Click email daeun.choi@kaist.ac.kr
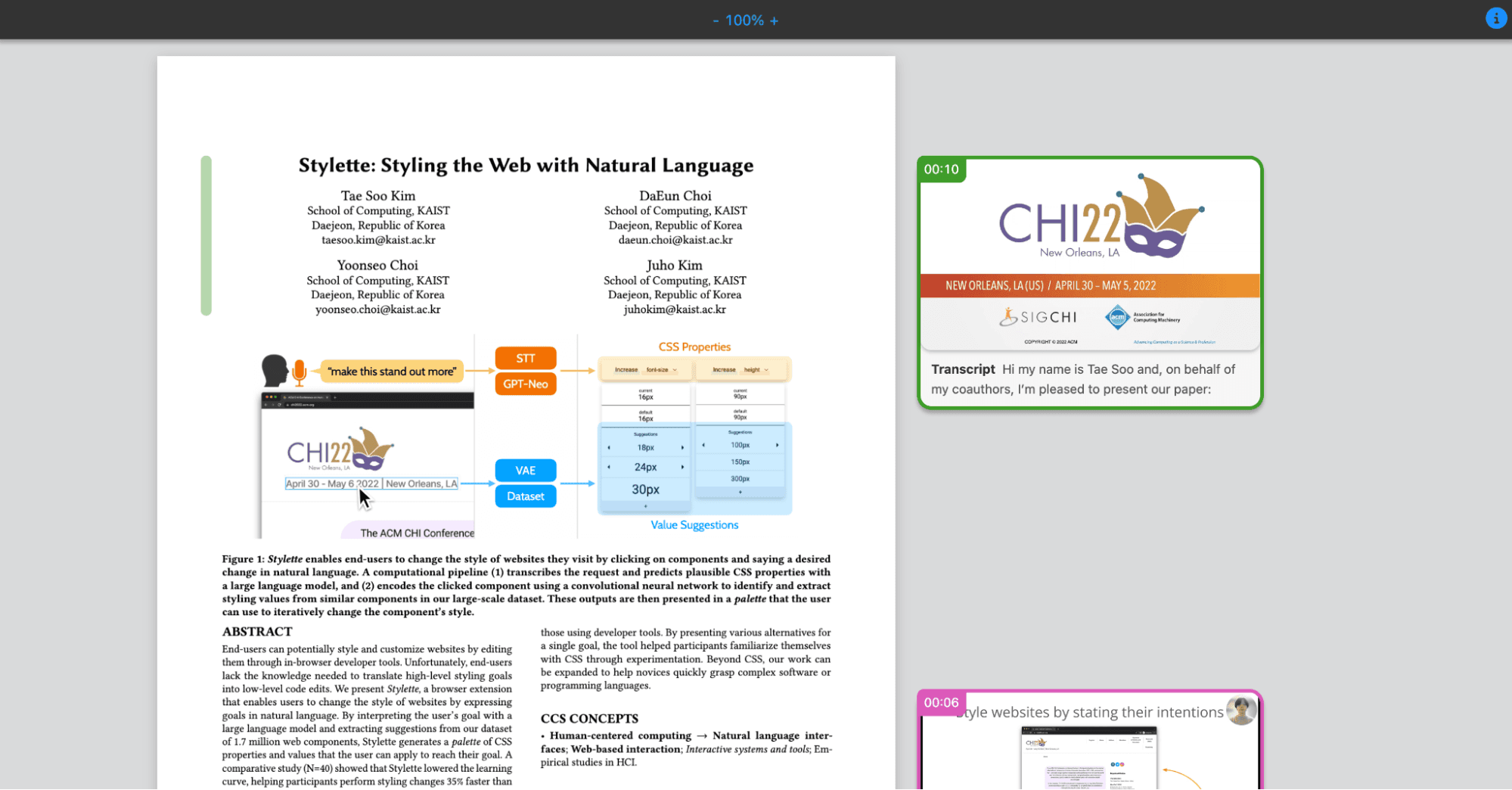This screenshot has width=1512, height=790. tap(675, 240)
